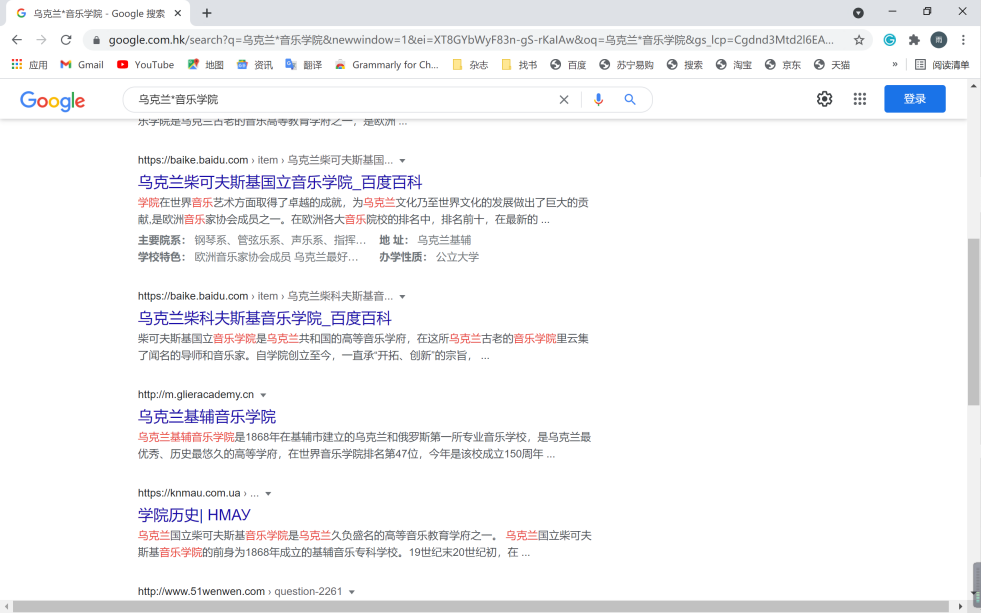Image resolution: width=981 pixels, height=613 pixels.
Task: Click the 主要院系 label
Action: click(x=161, y=240)
